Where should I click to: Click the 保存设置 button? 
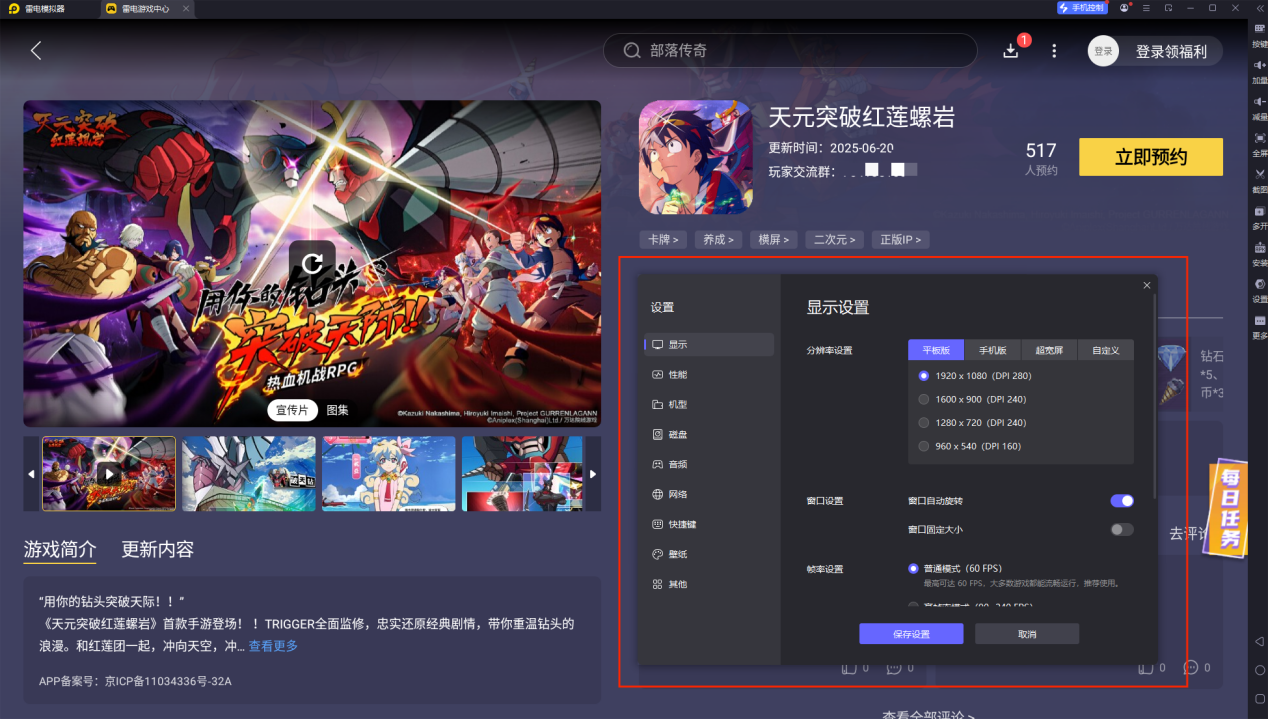click(911, 634)
